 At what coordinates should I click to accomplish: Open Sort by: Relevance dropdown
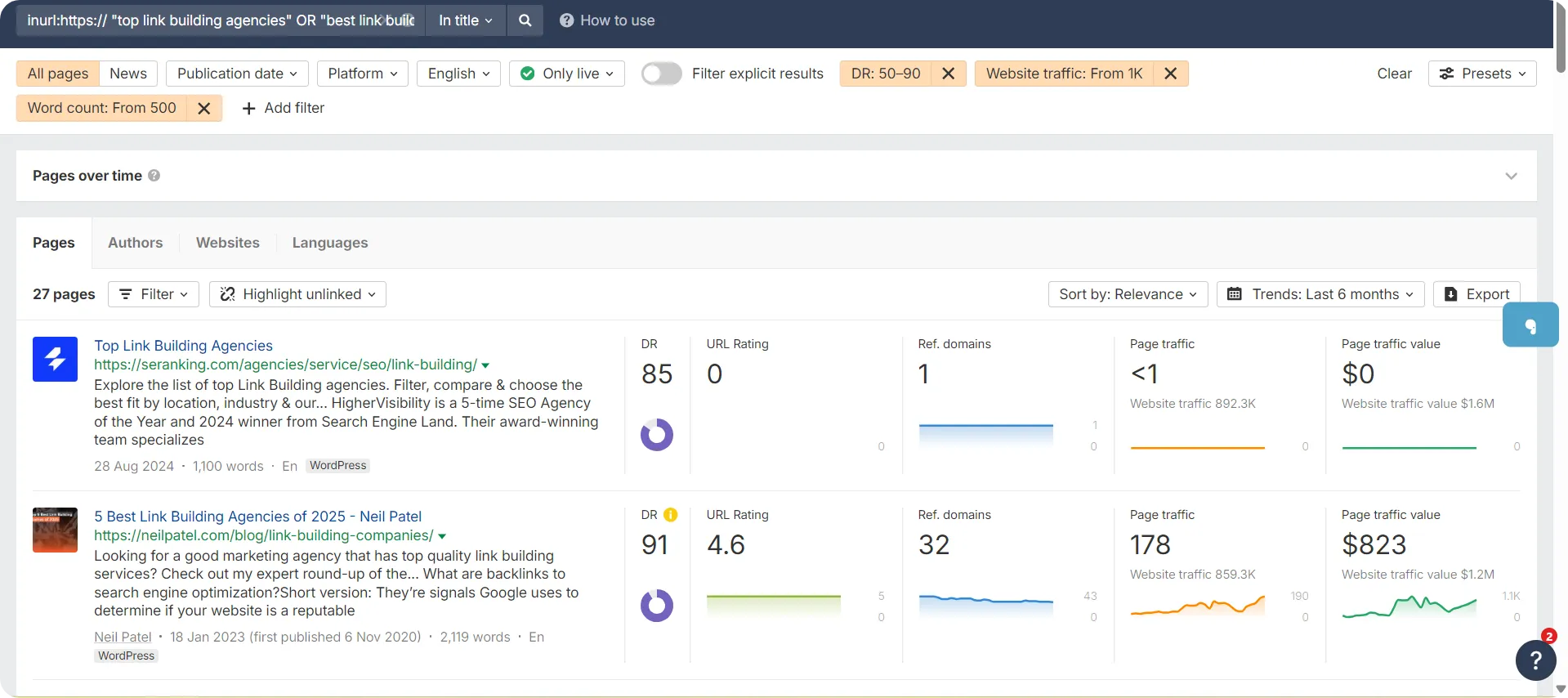tap(1128, 294)
